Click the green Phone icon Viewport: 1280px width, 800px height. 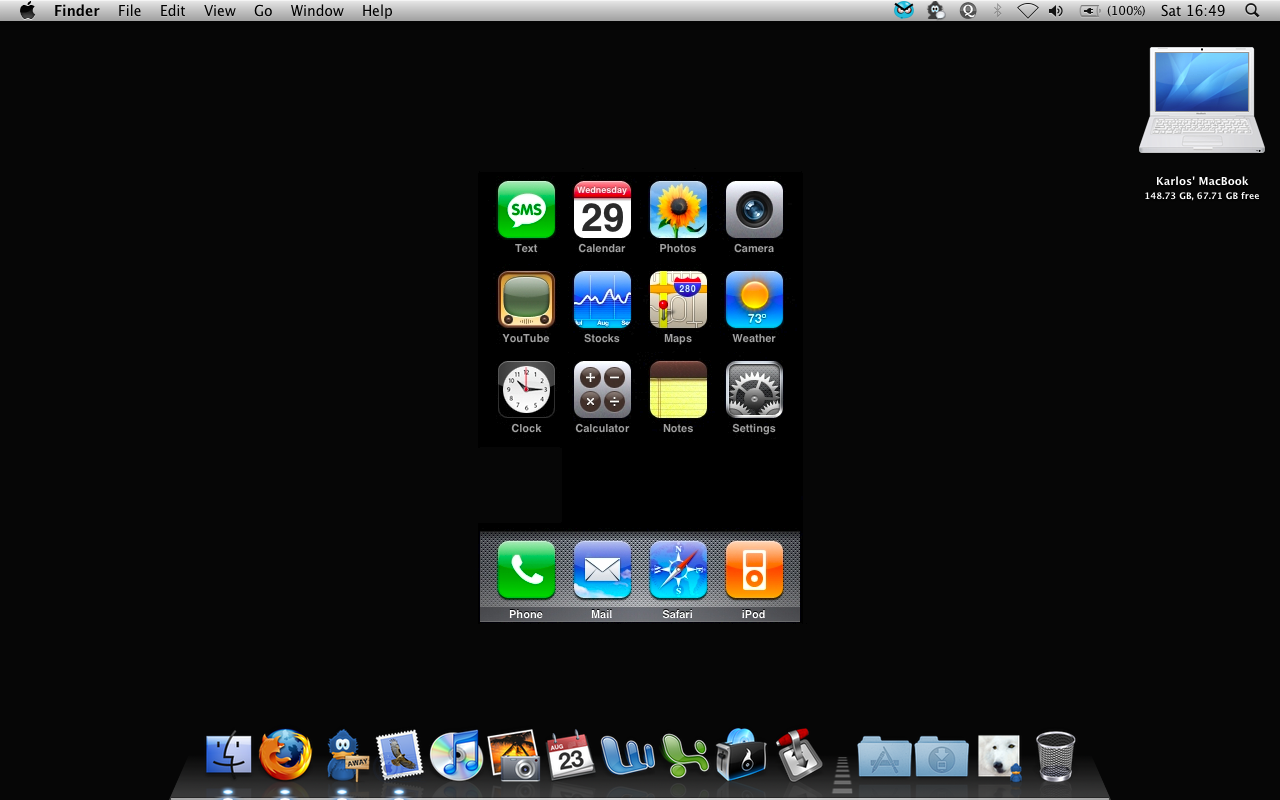coord(526,570)
